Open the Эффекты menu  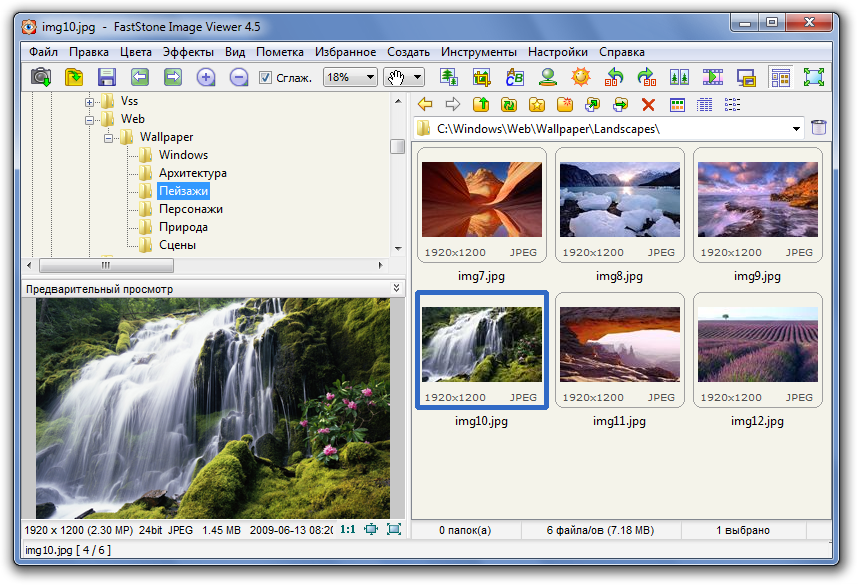[x=188, y=52]
